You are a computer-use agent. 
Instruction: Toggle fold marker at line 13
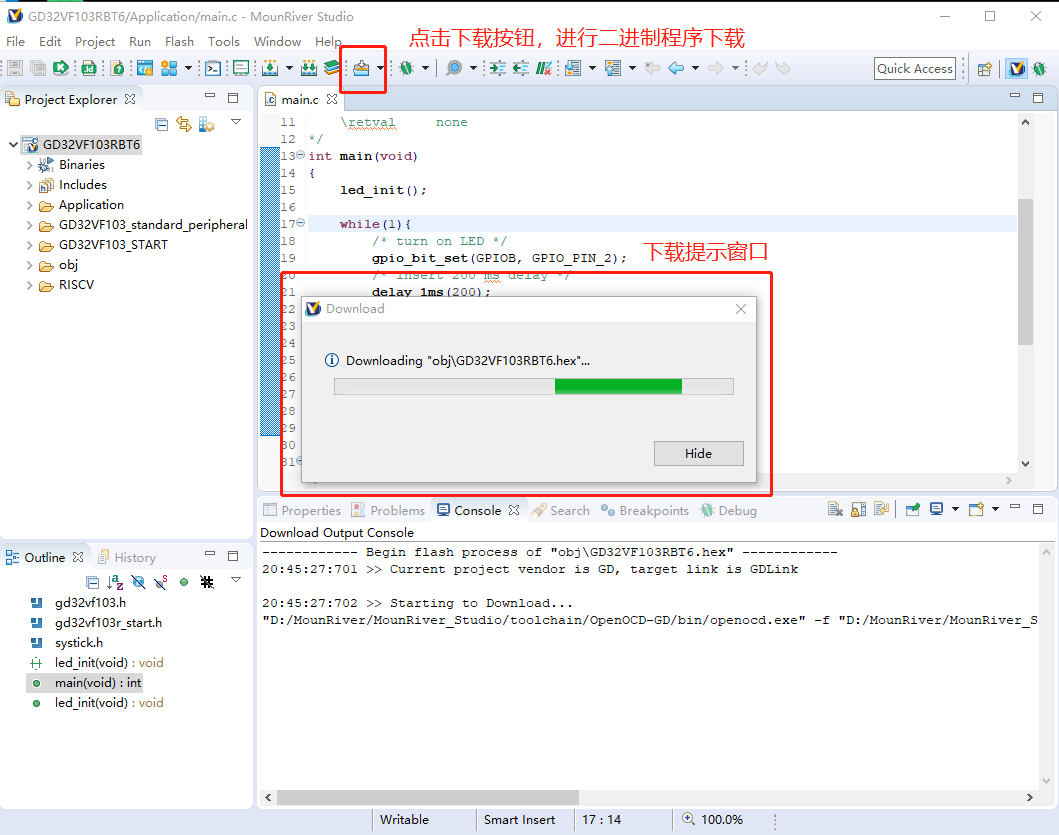tap(301, 155)
